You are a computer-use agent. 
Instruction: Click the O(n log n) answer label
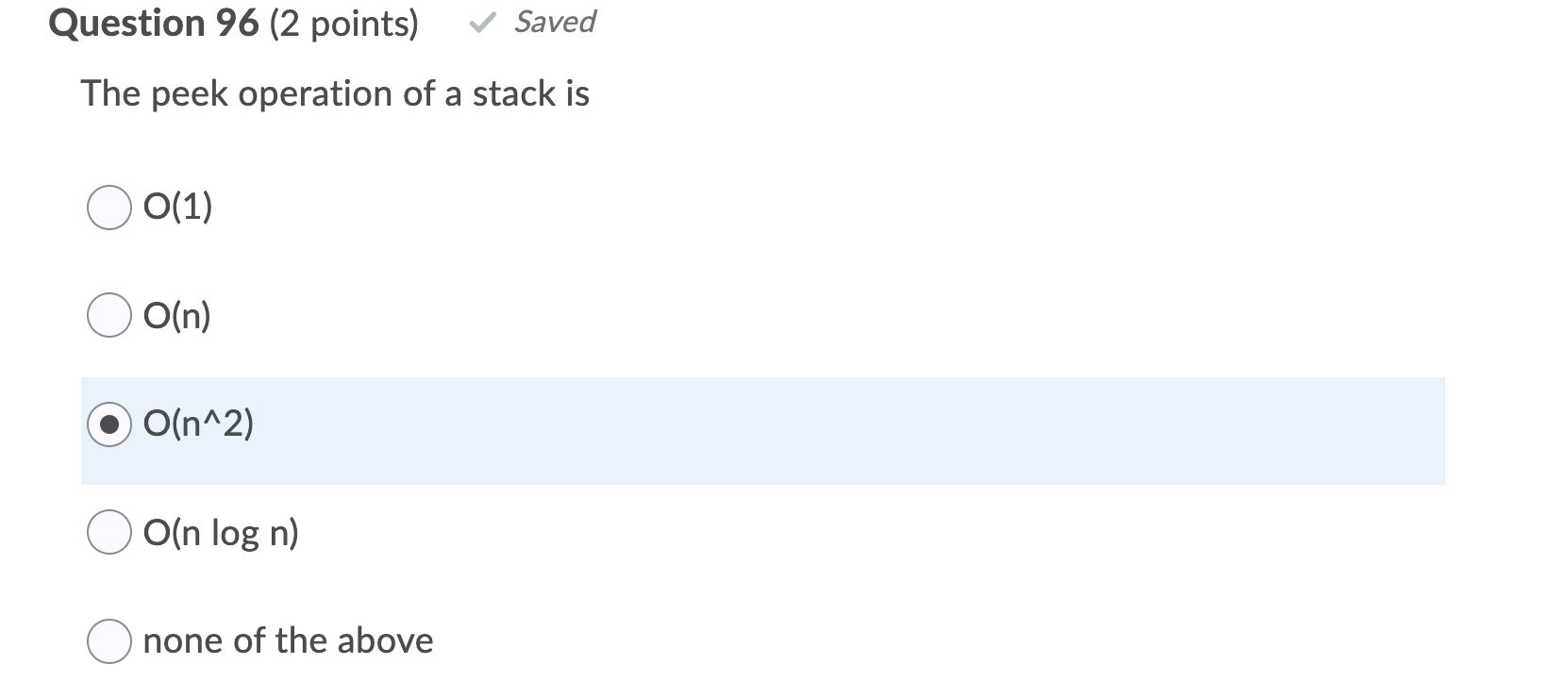221,532
